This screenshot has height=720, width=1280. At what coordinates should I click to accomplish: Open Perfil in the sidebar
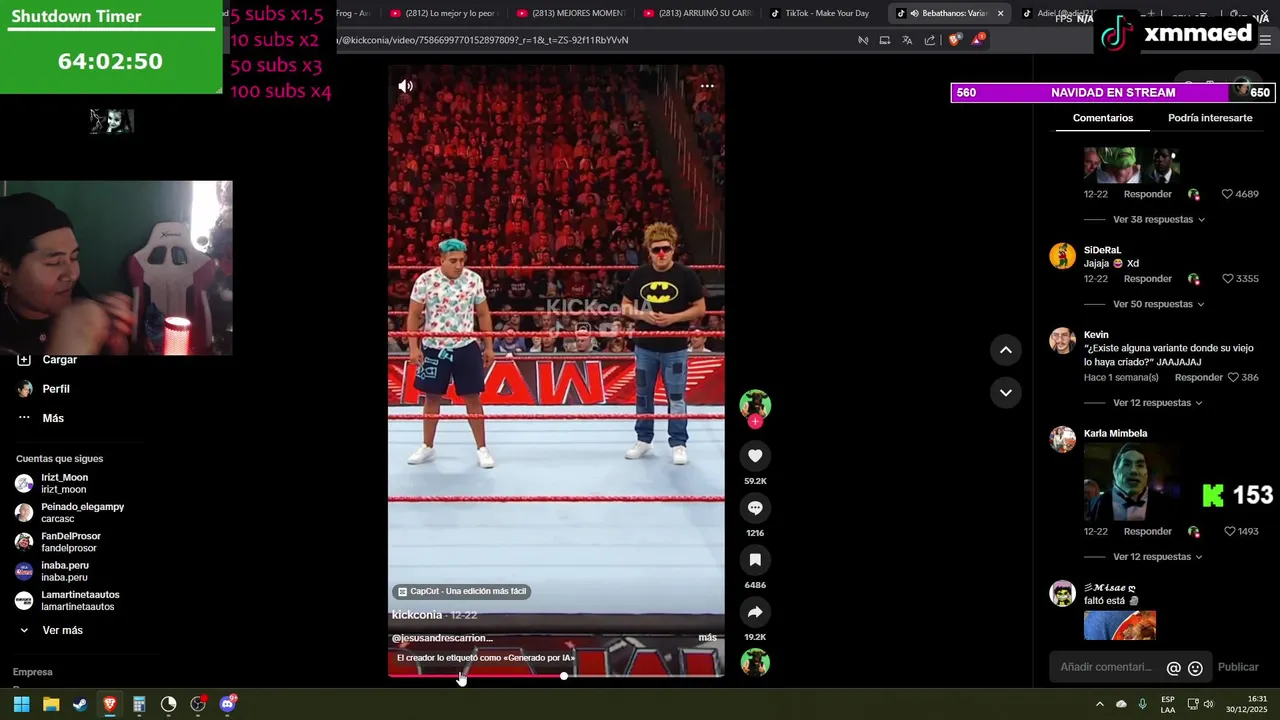coord(56,389)
